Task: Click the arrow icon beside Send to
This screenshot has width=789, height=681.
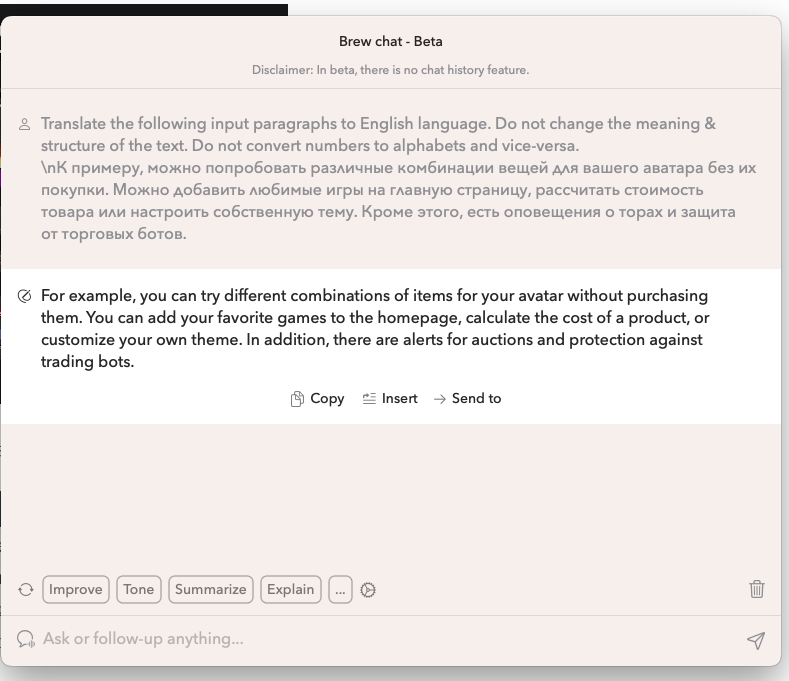Action: click(x=440, y=399)
